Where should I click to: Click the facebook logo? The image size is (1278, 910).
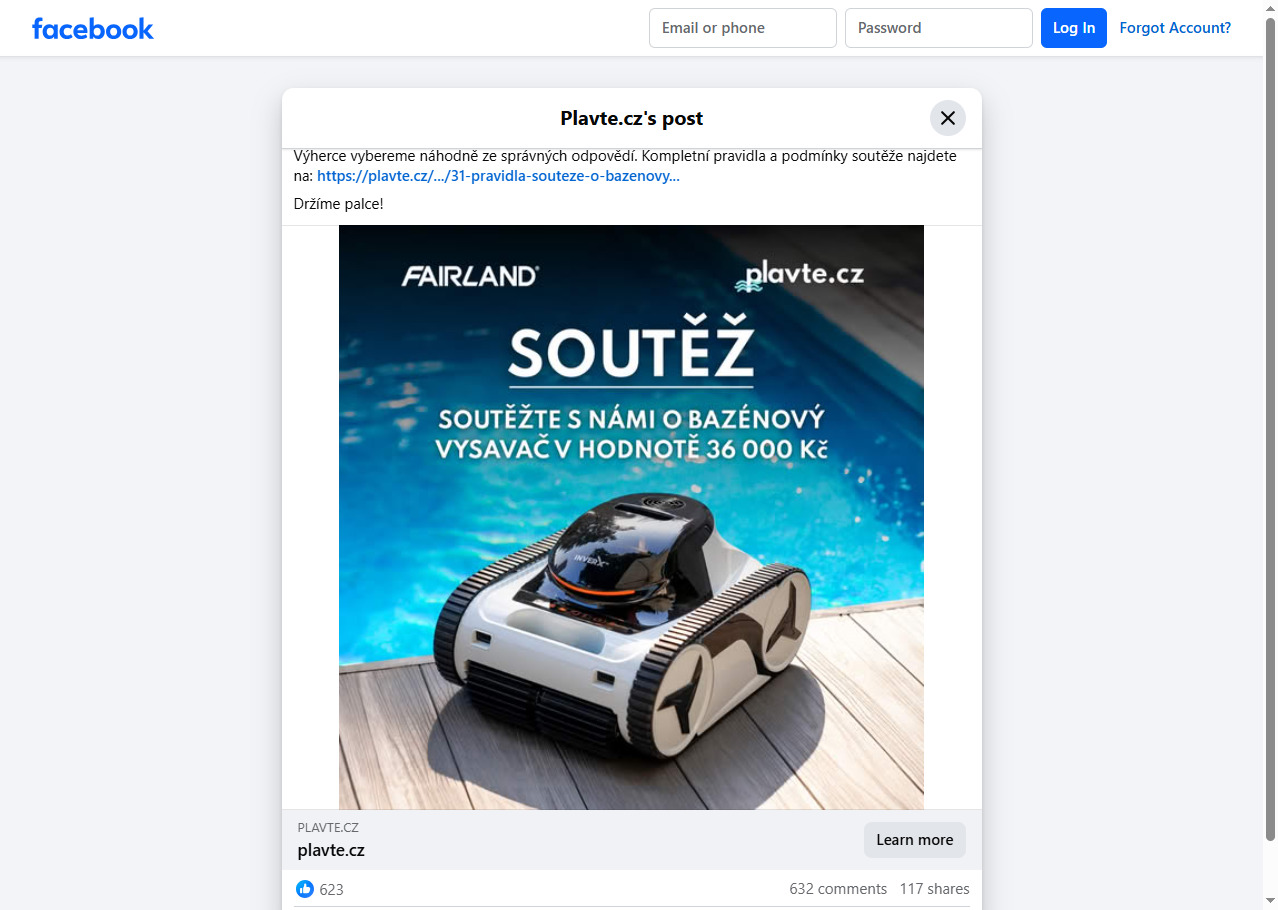[93, 28]
